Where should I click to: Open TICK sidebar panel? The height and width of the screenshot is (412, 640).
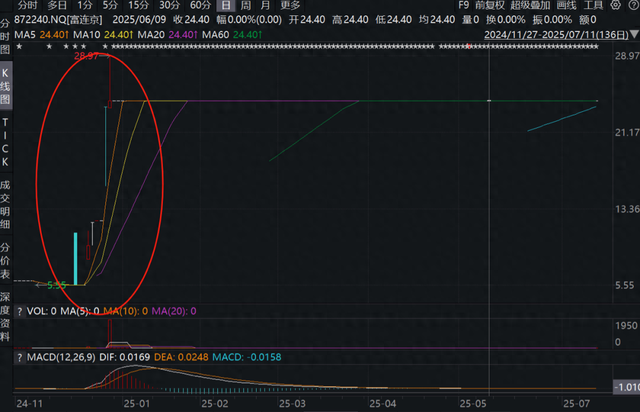click(x=5, y=142)
